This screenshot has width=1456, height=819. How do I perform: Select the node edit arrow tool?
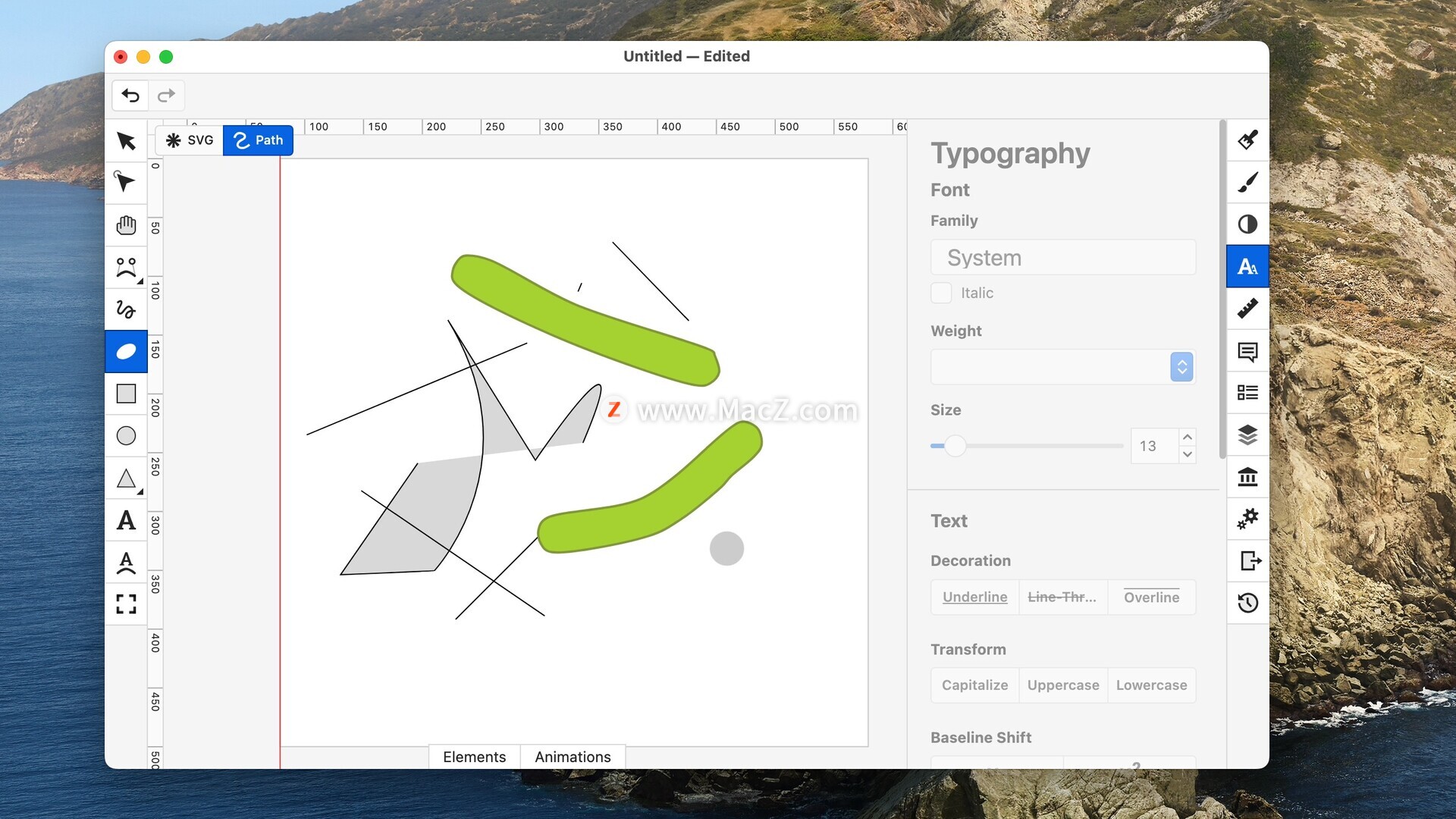click(x=126, y=183)
